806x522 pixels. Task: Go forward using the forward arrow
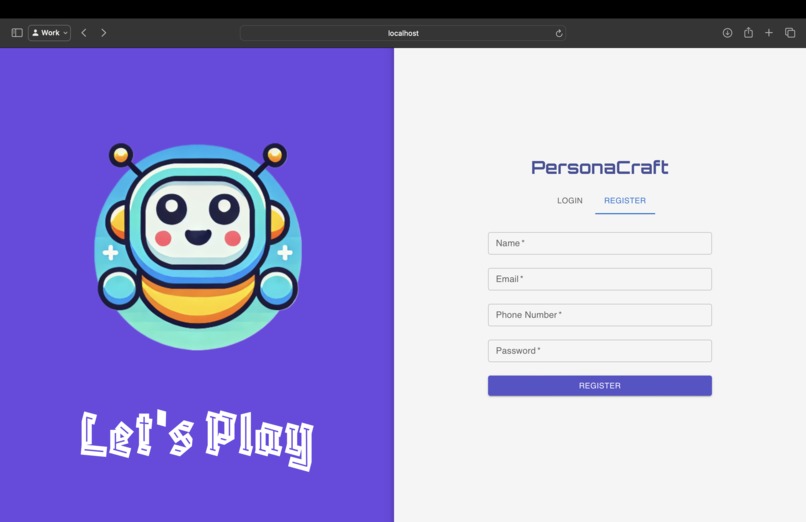pos(103,33)
